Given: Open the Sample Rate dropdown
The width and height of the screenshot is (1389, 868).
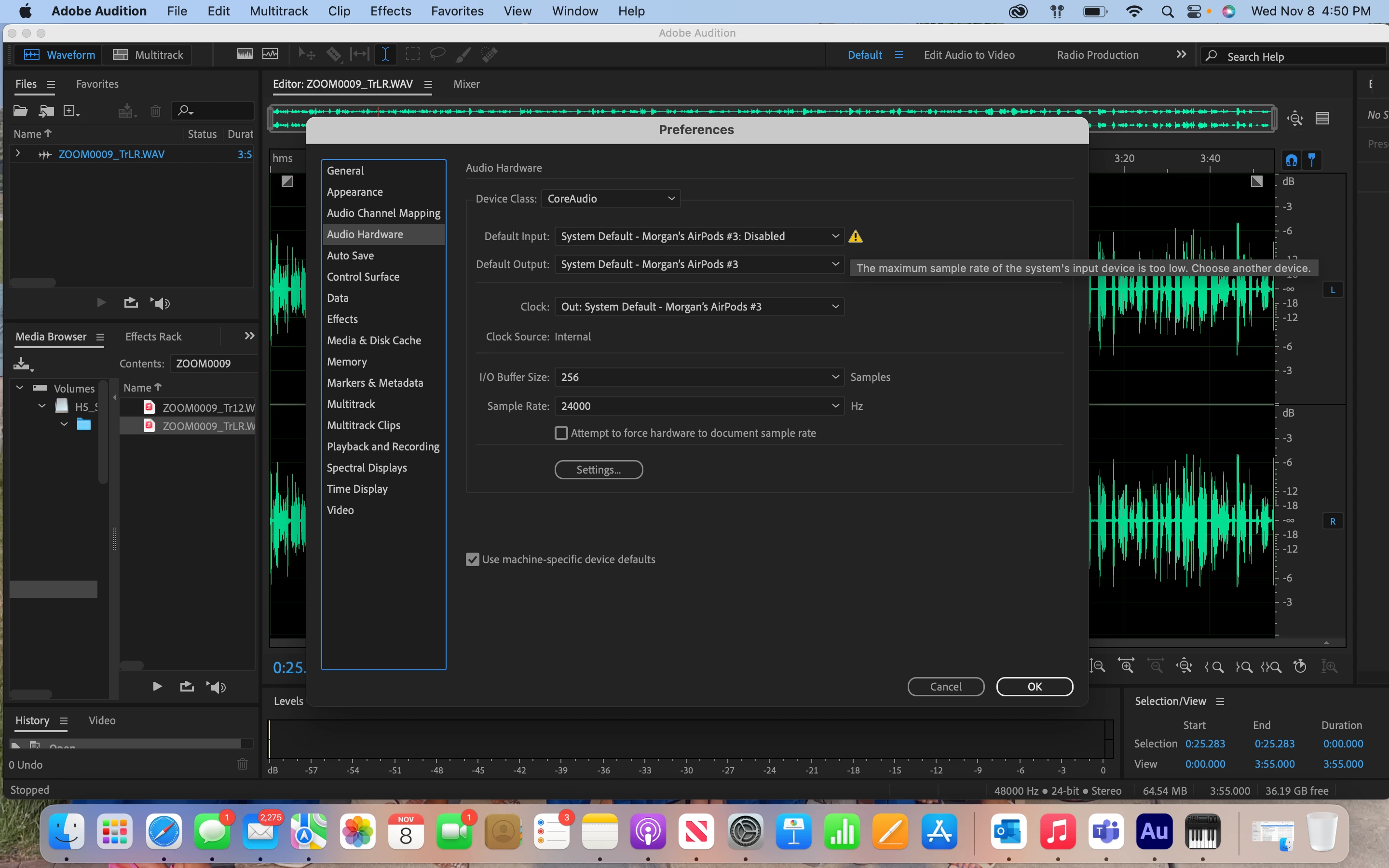Looking at the screenshot, I should pyautogui.click(x=698, y=406).
